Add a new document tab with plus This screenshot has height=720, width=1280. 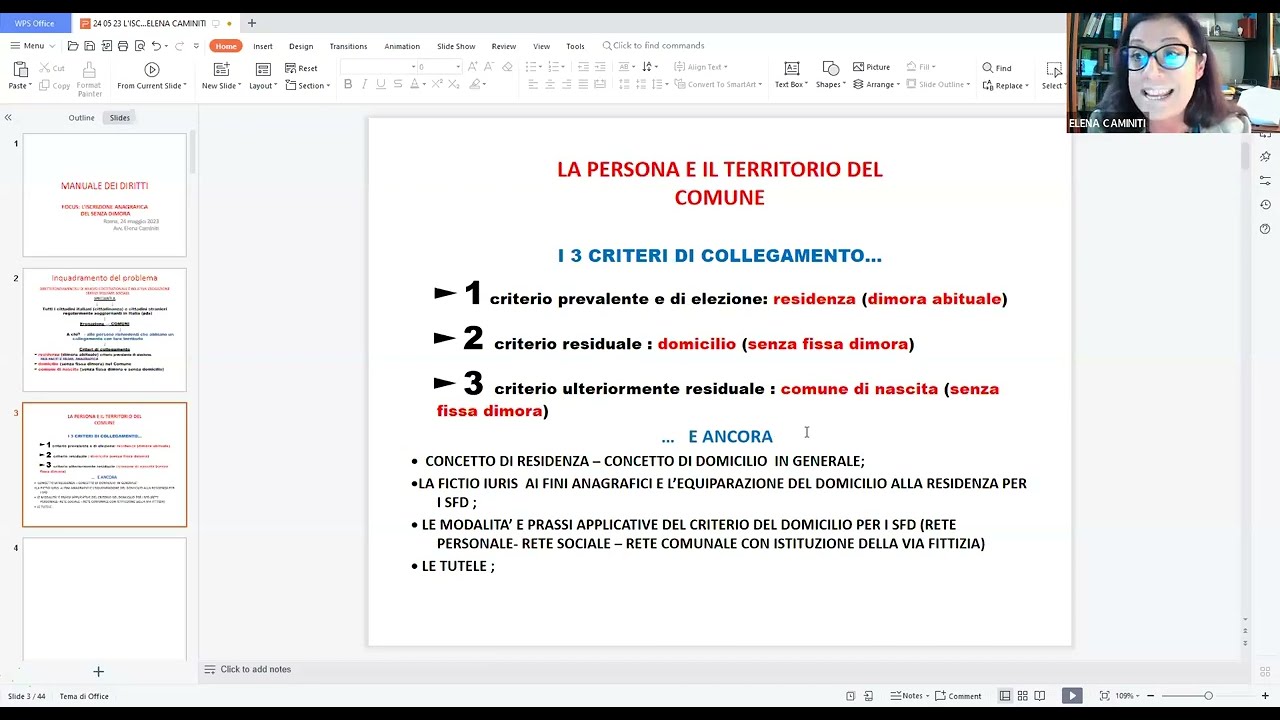point(251,23)
